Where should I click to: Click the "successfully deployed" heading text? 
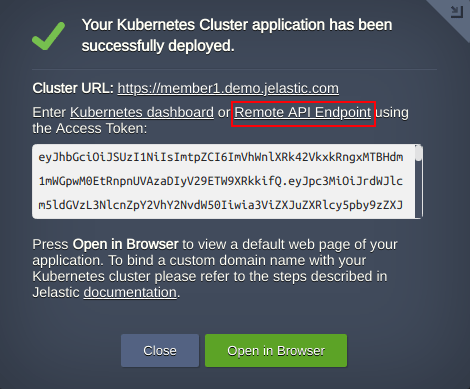[x=158, y=46]
